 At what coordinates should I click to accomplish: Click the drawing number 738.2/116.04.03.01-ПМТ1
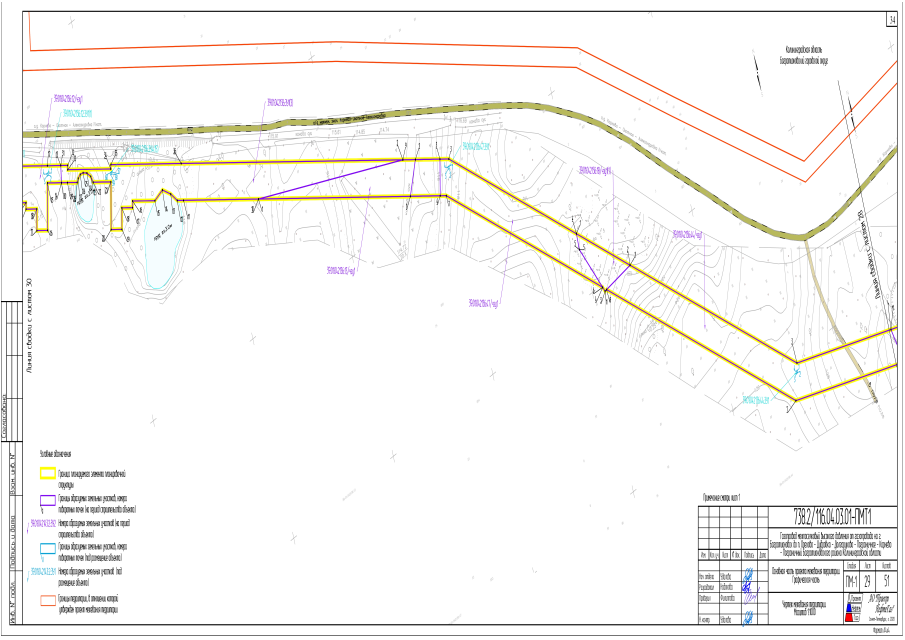click(805, 516)
